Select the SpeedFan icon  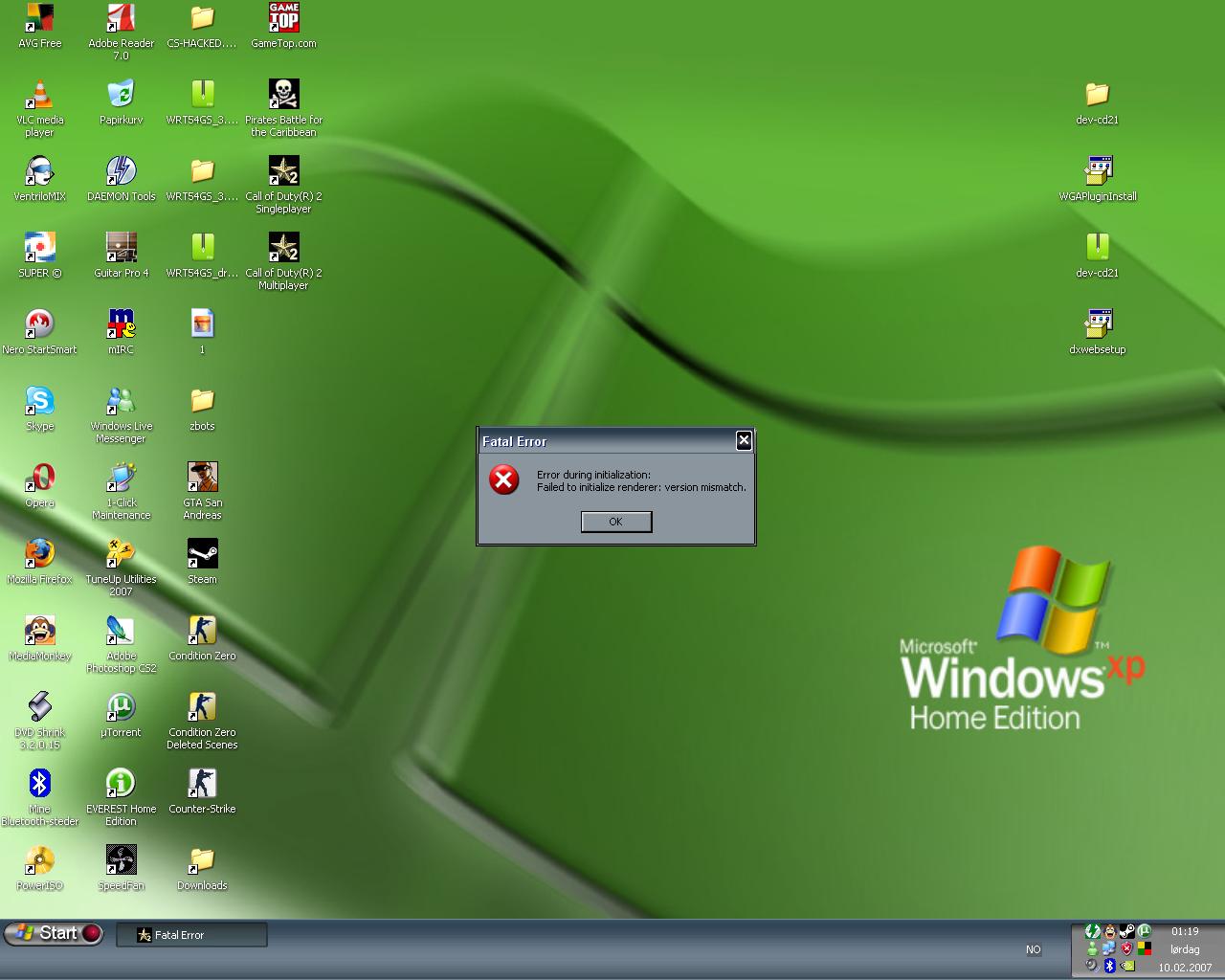121,869
